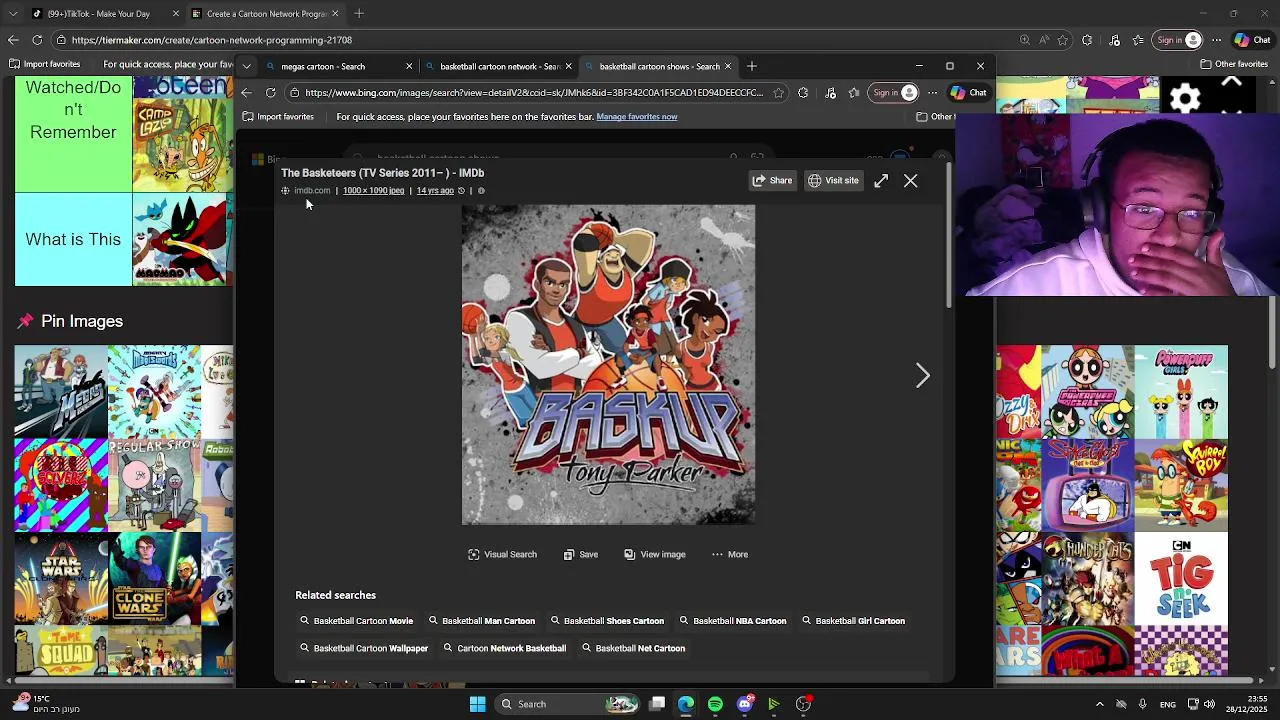
Task: Switch to the TikTok - Make Your Day tab
Action: [105, 14]
